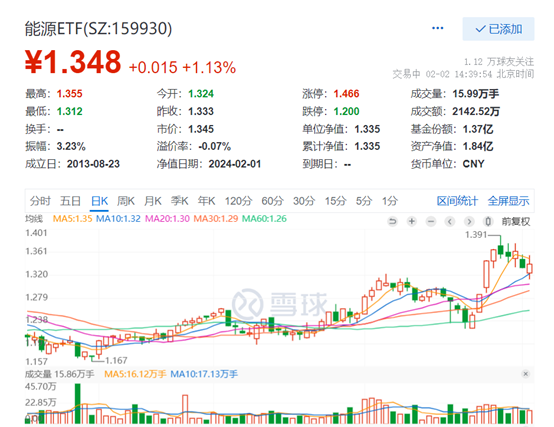Switch to the 15分 interval tab
Viewport: 554px width, 427px height.
pos(336,201)
